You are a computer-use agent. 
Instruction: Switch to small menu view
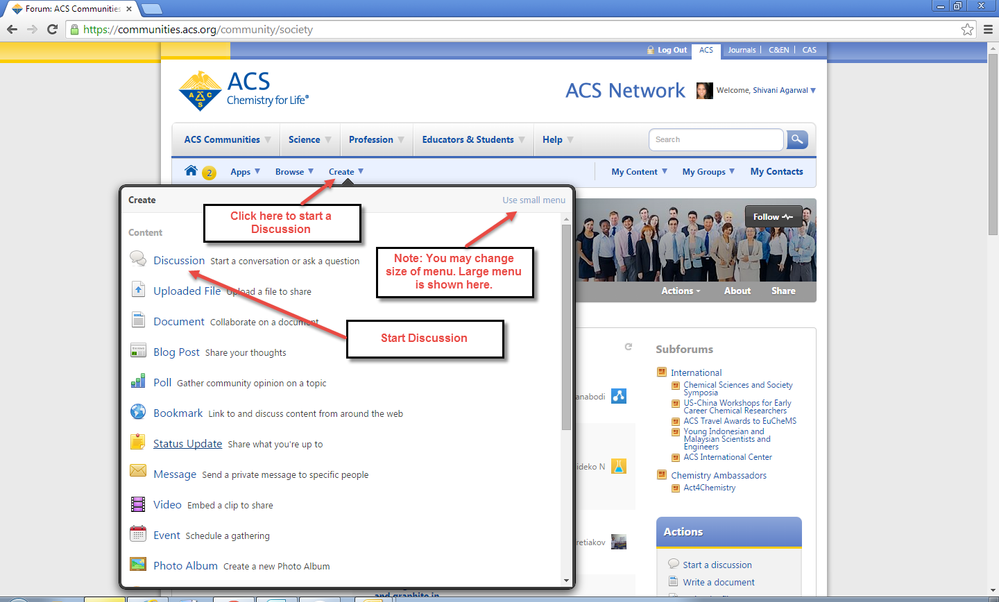tap(533, 200)
